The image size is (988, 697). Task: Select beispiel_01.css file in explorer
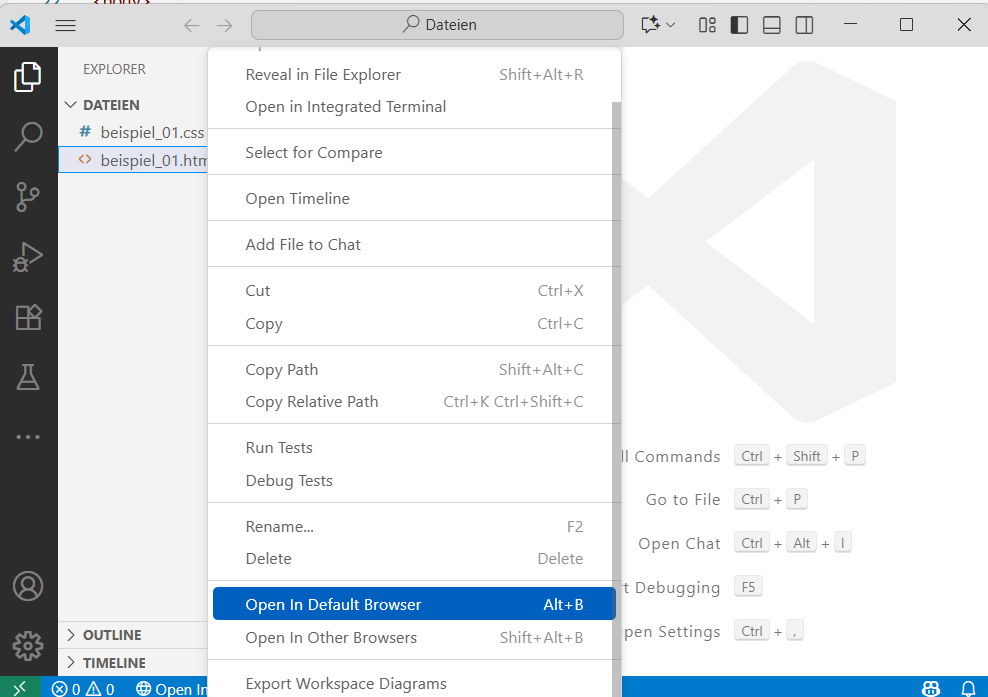coord(152,132)
